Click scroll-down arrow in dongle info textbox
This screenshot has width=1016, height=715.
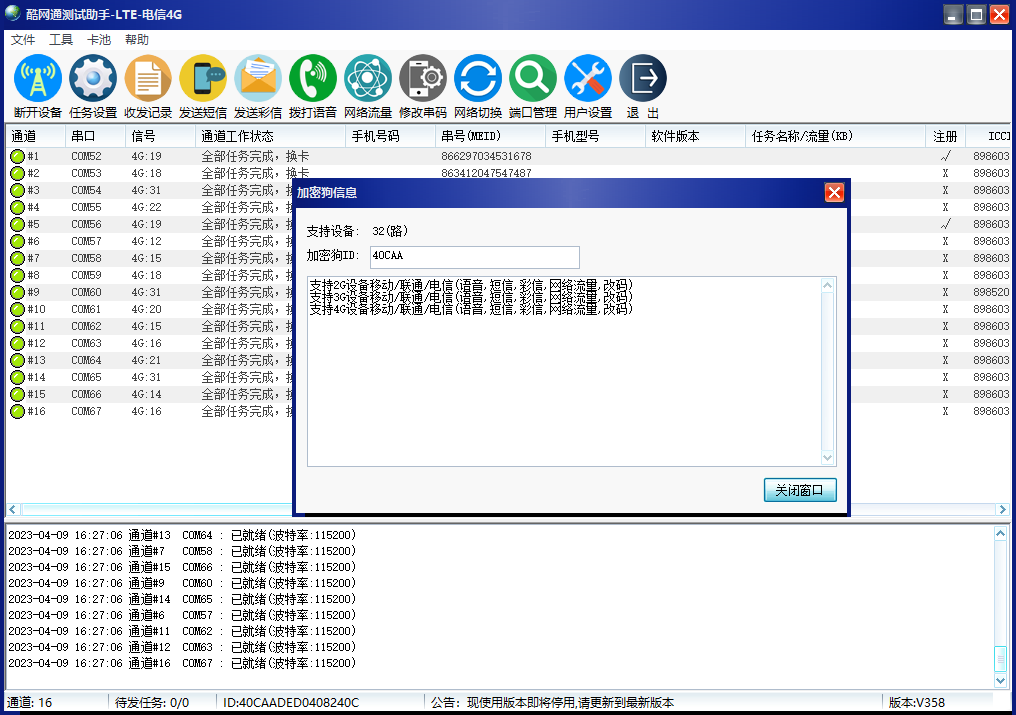pos(827,458)
